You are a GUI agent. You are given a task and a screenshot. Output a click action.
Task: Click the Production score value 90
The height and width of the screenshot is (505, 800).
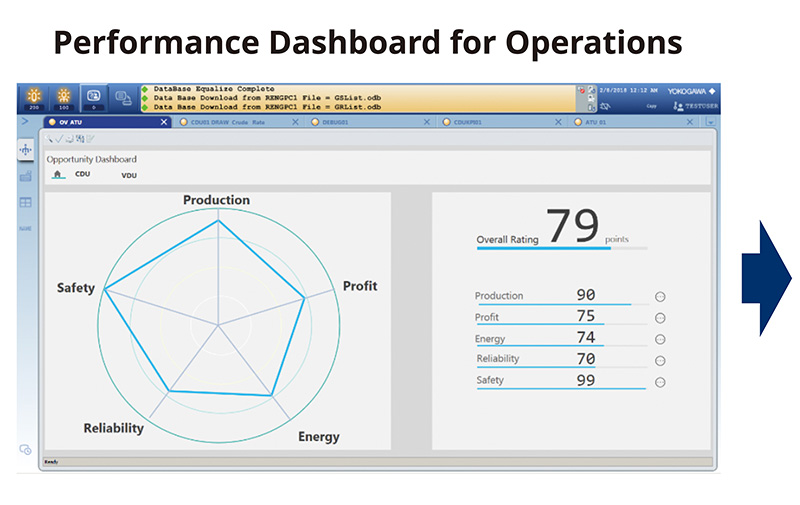pyautogui.click(x=586, y=295)
